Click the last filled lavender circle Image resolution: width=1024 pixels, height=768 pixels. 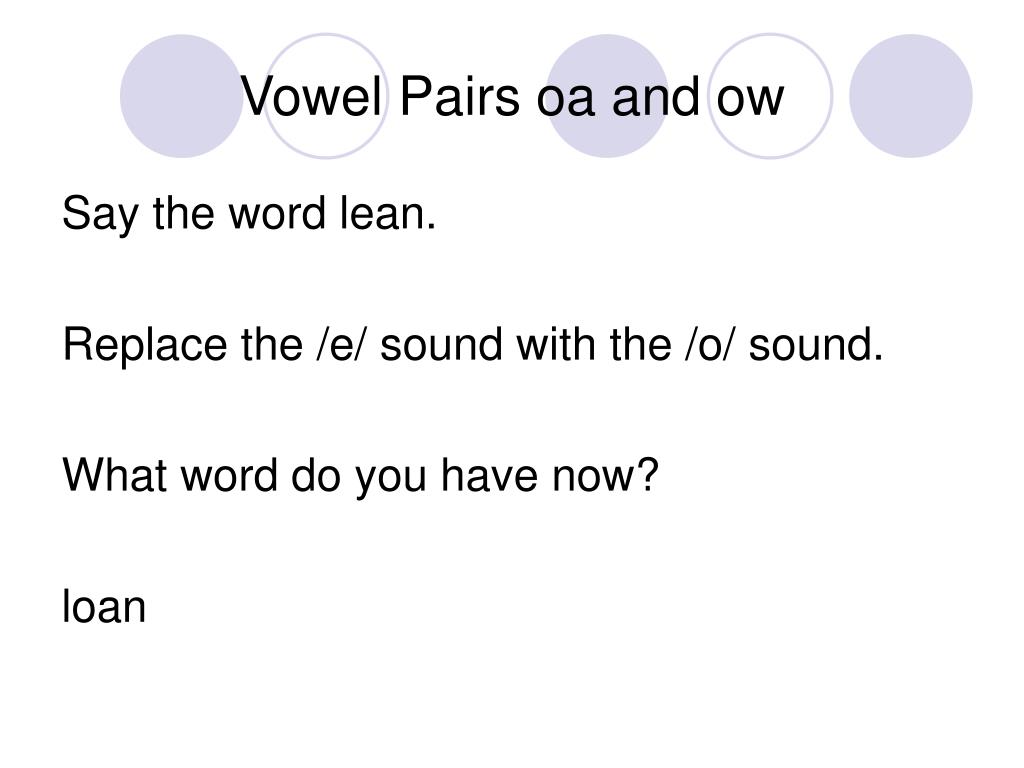pos(911,96)
